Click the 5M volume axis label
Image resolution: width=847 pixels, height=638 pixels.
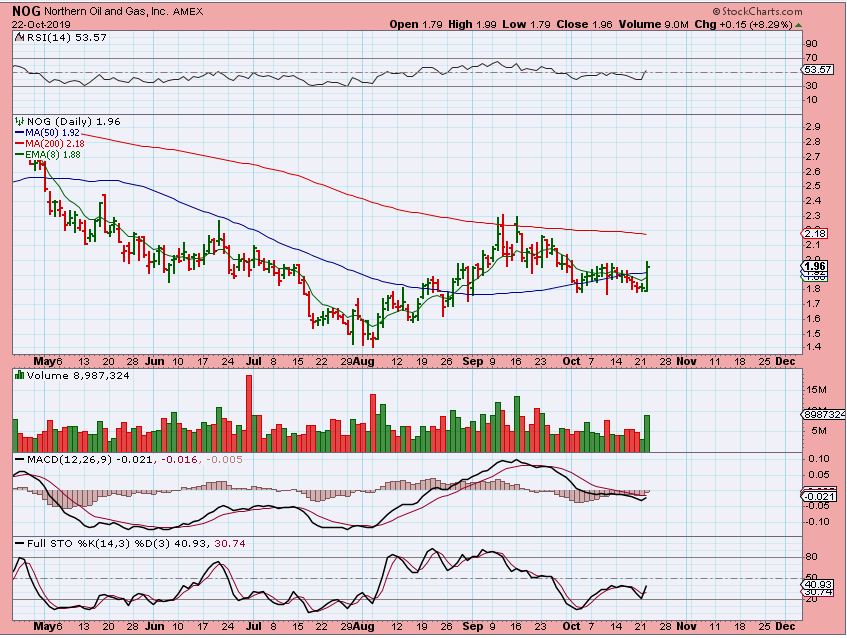click(818, 431)
